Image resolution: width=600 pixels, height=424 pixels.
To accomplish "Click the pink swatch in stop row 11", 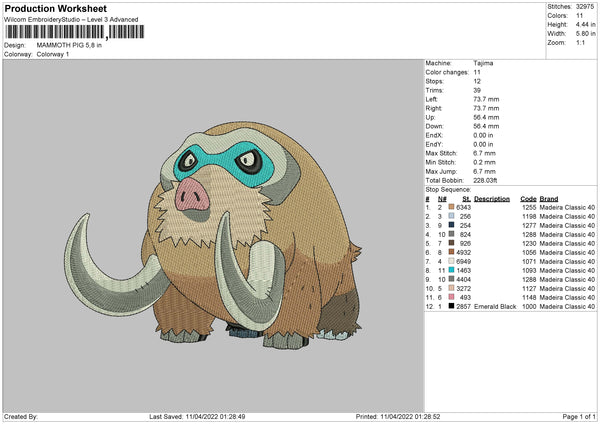I will (451, 297).
